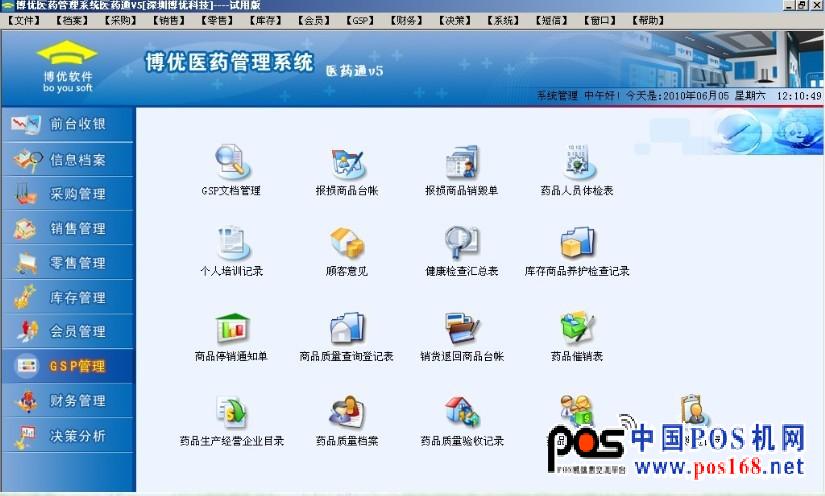This screenshot has height=496, width=825.
Task: Open 库存商品养护检查记录 icon
Action: tap(577, 244)
